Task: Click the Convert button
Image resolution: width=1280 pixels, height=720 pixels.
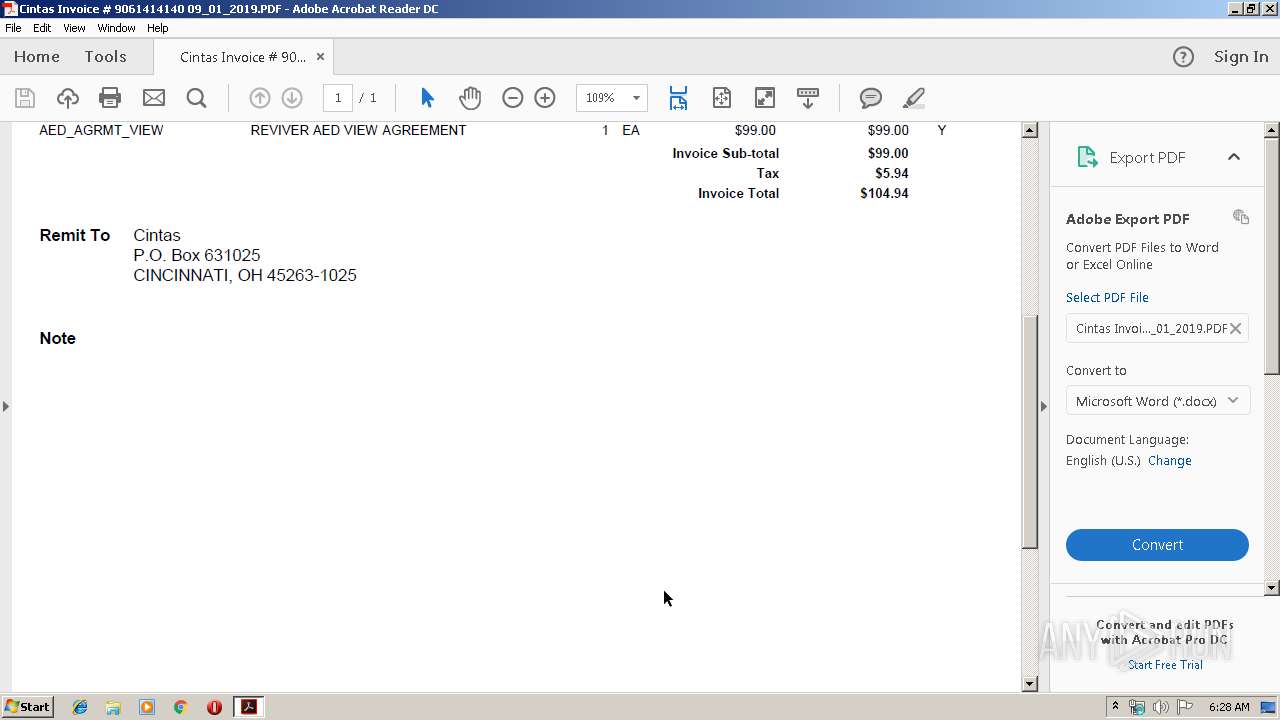Action: click(x=1157, y=545)
